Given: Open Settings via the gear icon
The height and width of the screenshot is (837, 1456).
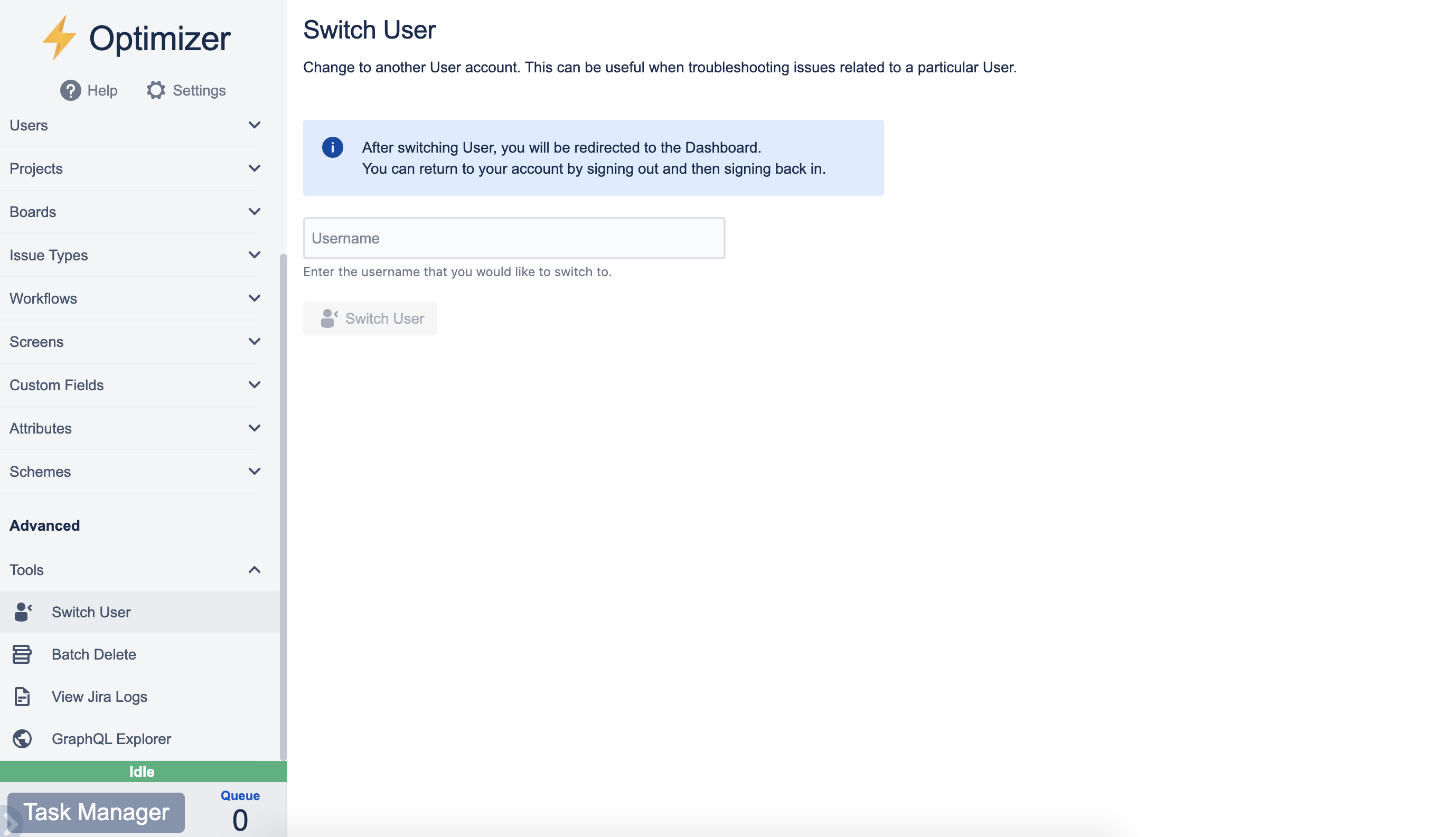Looking at the screenshot, I should pyautogui.click(x=156, y=90).
